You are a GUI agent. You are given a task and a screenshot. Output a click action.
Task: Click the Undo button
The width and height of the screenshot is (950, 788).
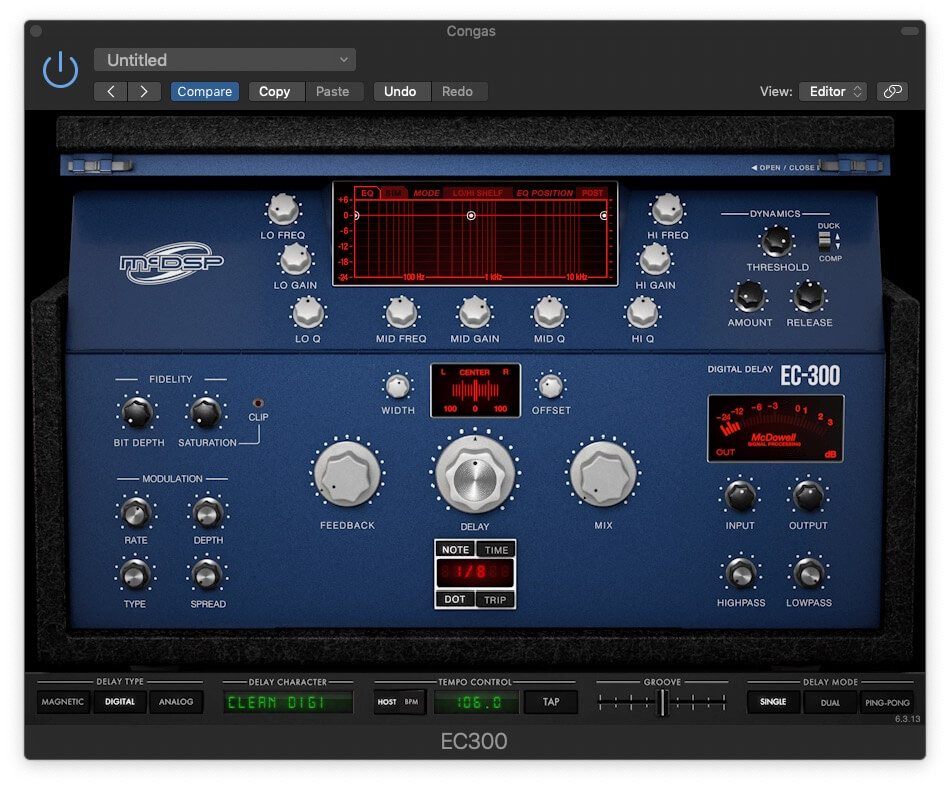[x=400, y=91]
